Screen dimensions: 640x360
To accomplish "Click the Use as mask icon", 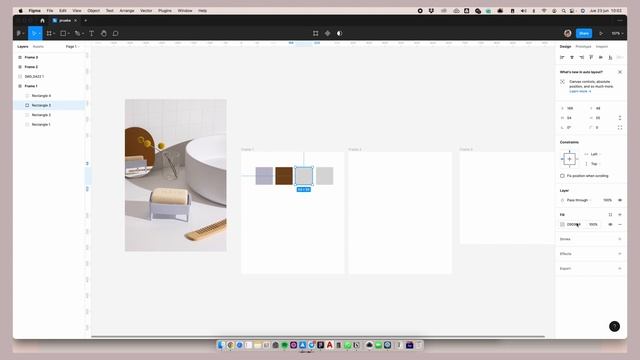I will coord(339,33).
